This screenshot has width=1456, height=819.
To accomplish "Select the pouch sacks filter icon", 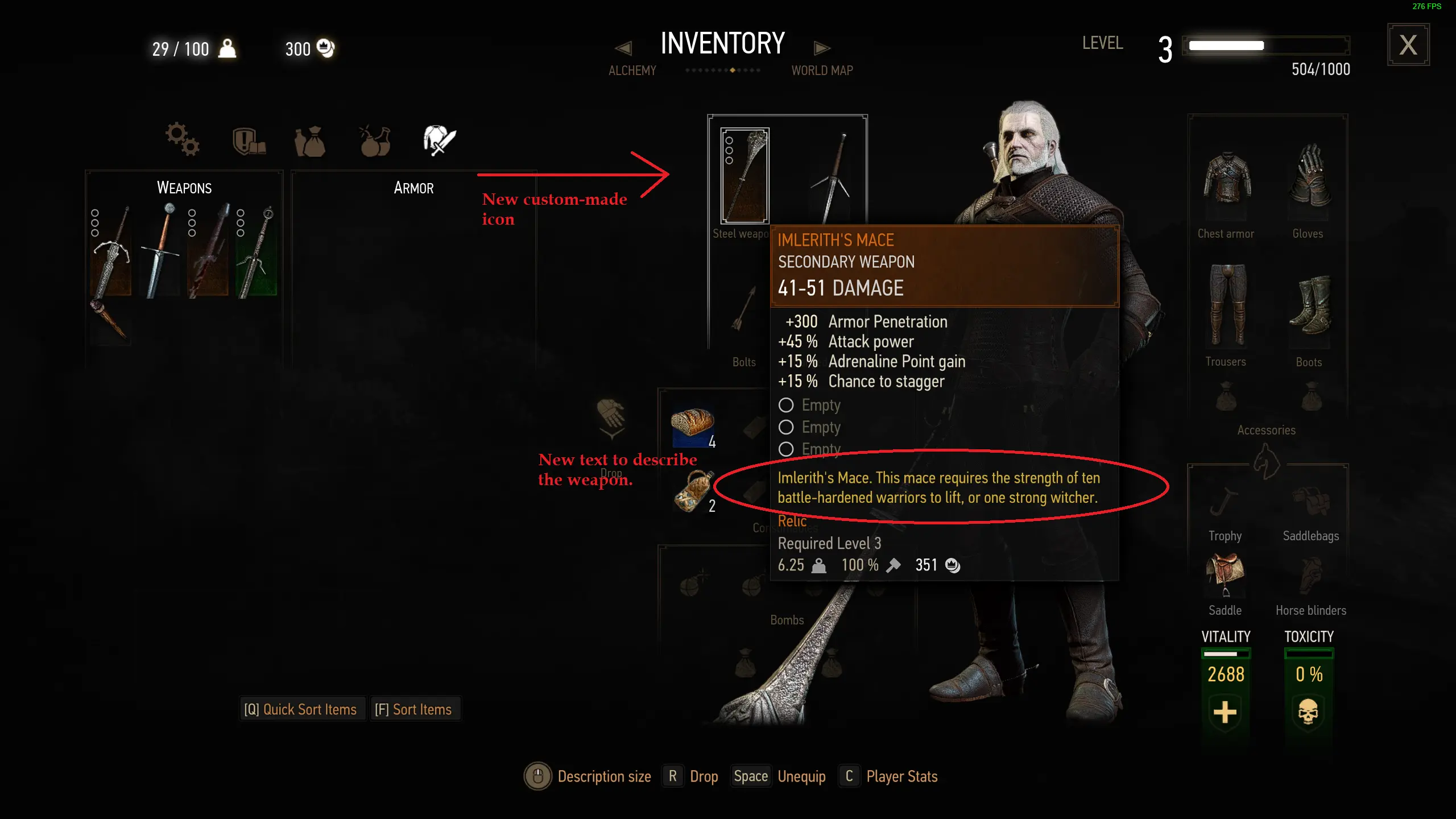I will (310, 141).
